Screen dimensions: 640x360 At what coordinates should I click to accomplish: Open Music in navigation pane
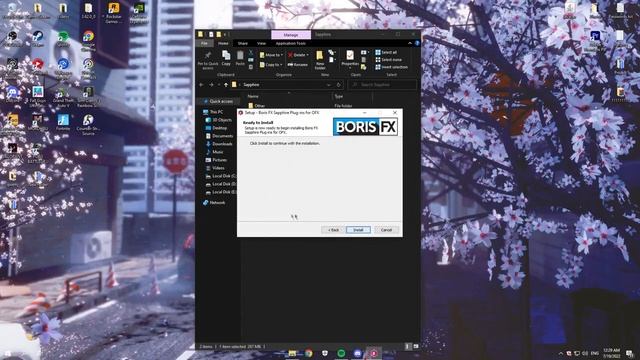(x=215, y=152)
